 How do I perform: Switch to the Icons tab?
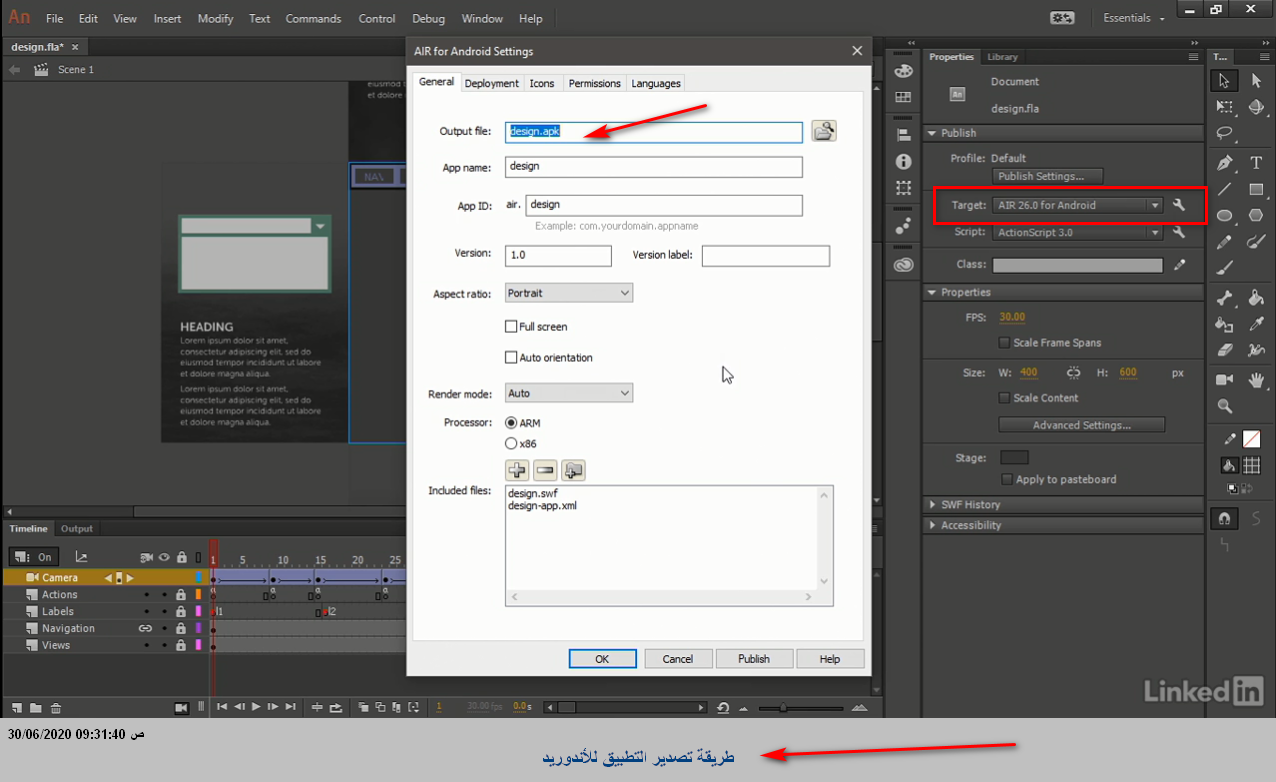point(542,83)
